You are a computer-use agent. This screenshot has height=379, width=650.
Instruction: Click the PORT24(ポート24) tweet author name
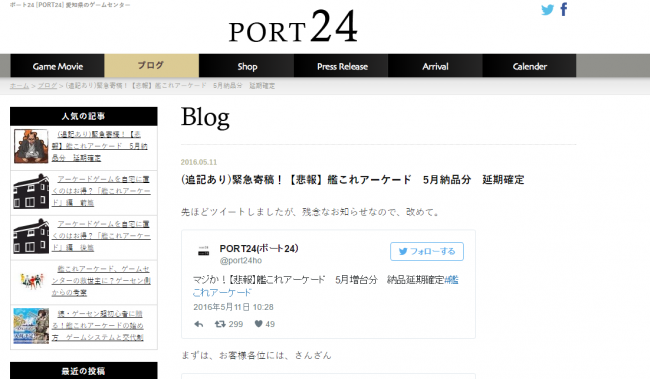[259, 248]
